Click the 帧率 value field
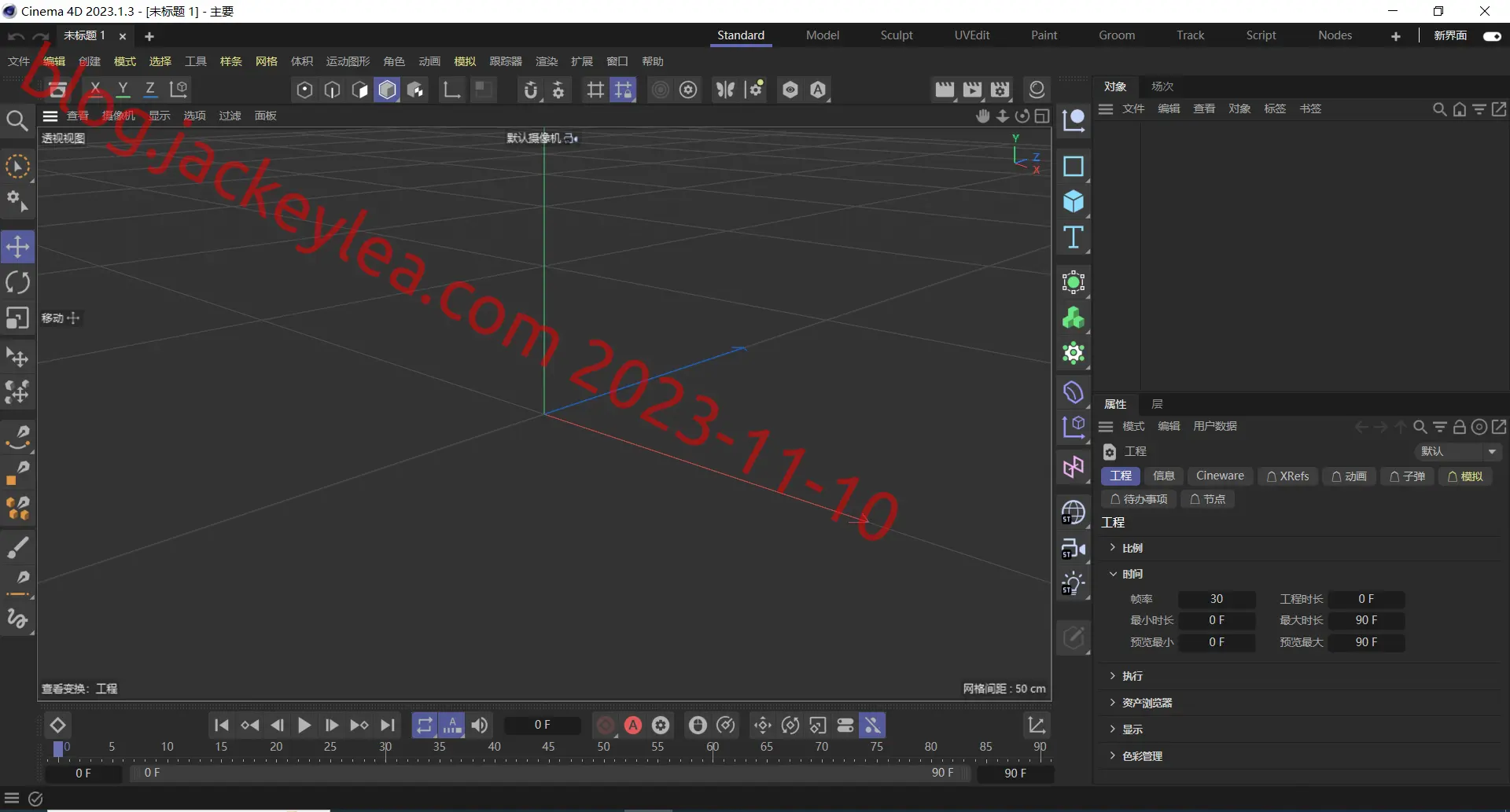Screen dimensions: 1510x812 1216,599
